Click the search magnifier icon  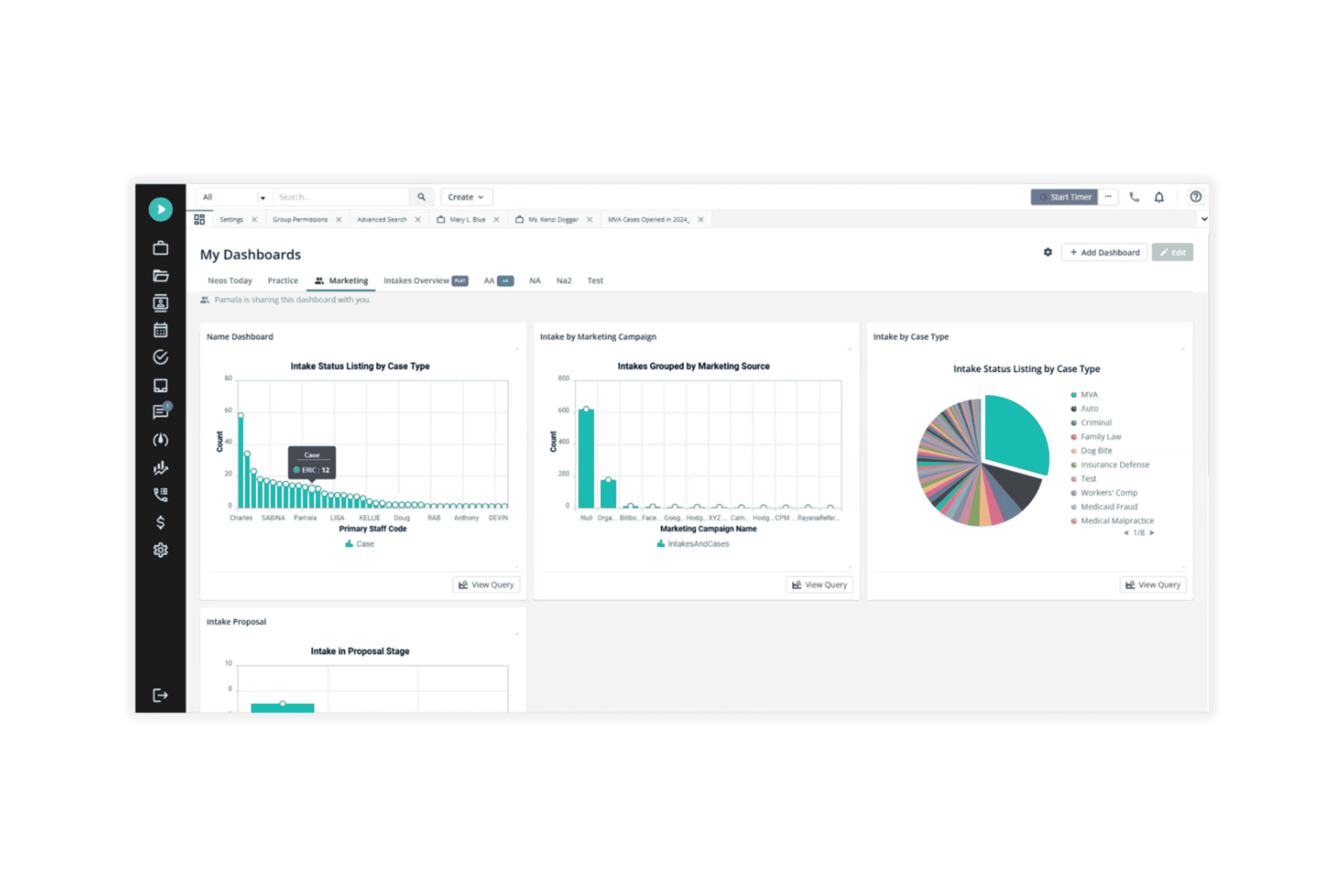point(422,197)
